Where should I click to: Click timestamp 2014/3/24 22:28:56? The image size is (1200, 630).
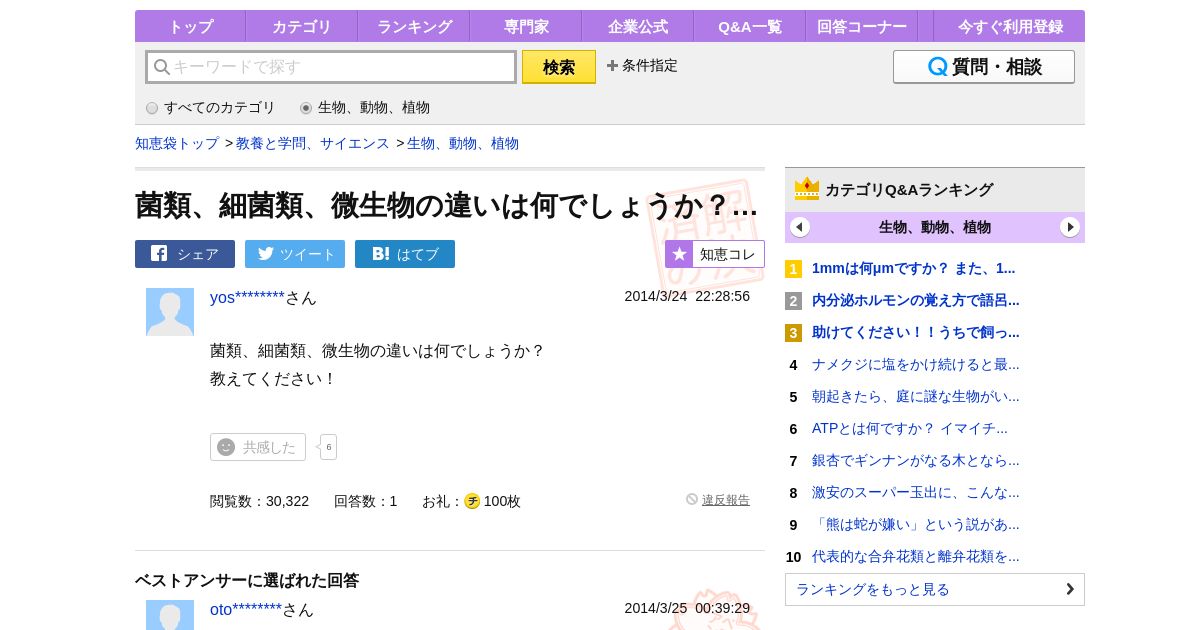pyautogui.click(x=687, y=296)
